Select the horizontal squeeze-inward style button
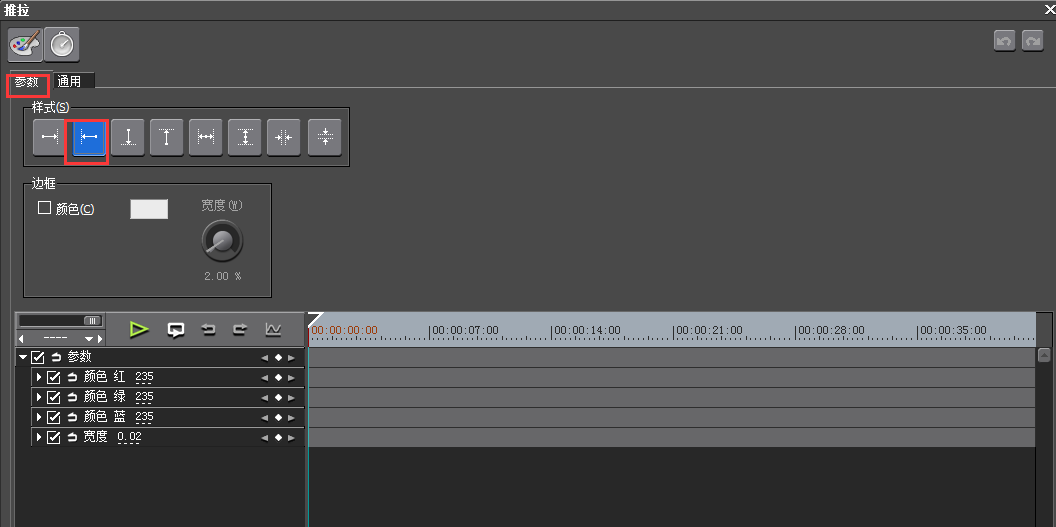 [x=284, y=137]
